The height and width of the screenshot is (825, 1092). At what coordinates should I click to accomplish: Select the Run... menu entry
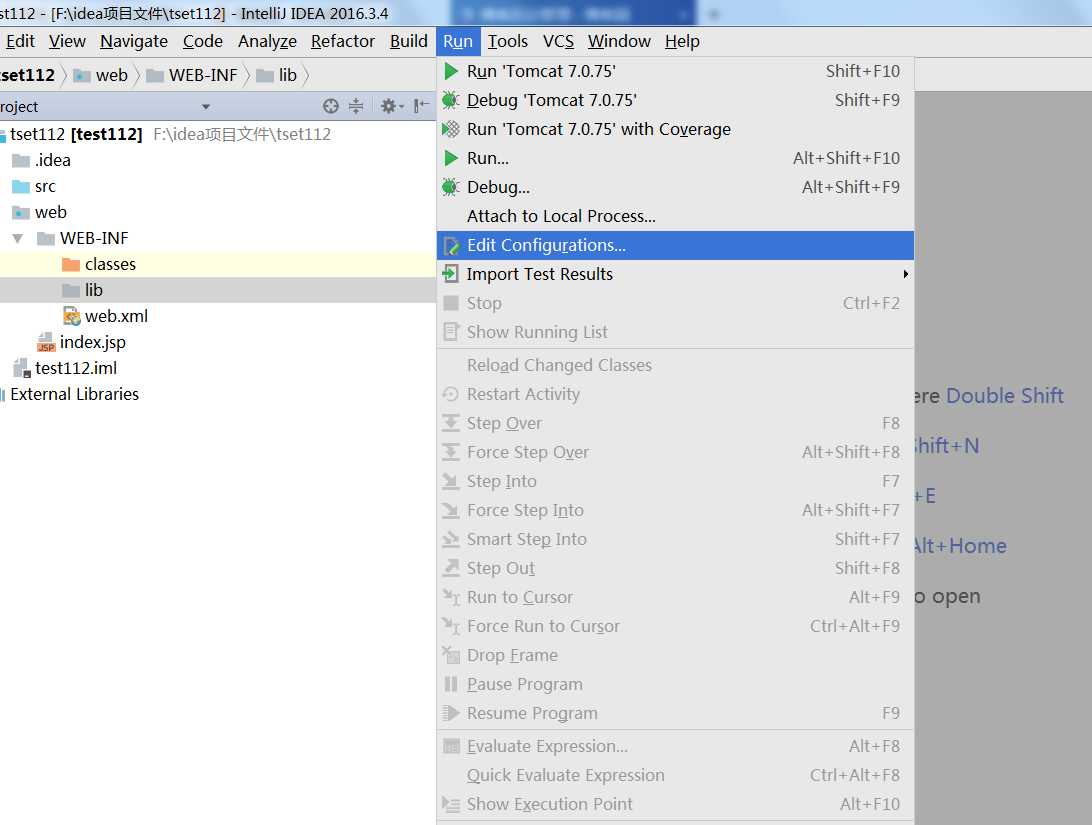pos(675,158)
